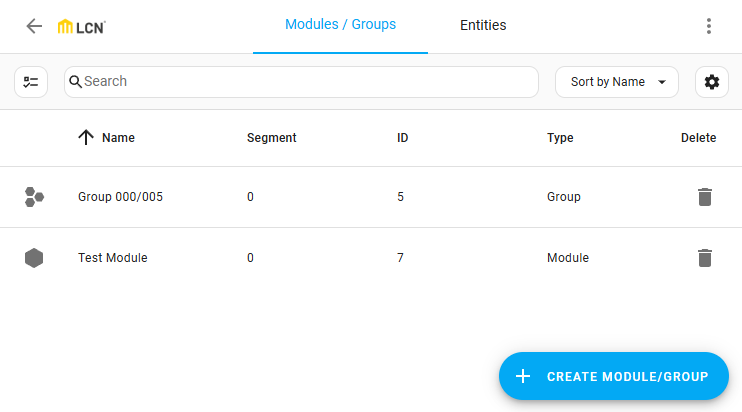Switch to the Entities tab
This screenshot has height=412, width=742.
[x=483, y=26]
